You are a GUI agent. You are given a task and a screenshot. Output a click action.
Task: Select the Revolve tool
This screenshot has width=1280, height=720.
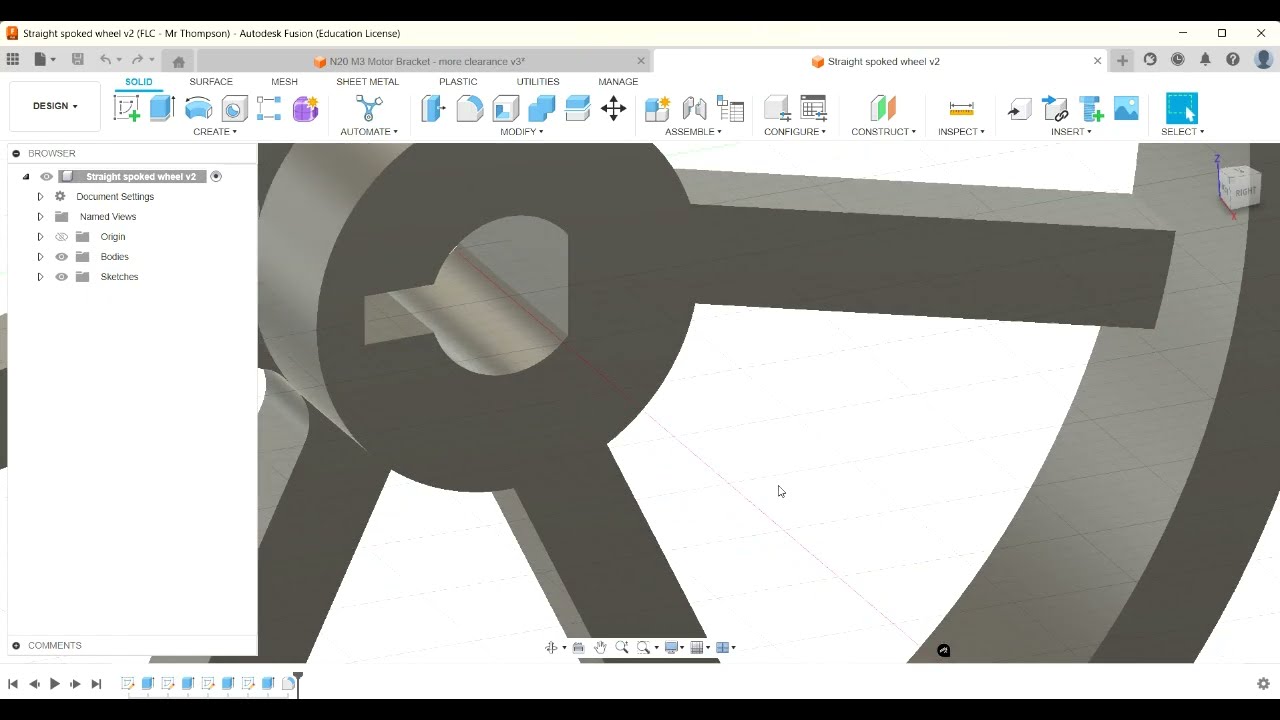[198, 108]
